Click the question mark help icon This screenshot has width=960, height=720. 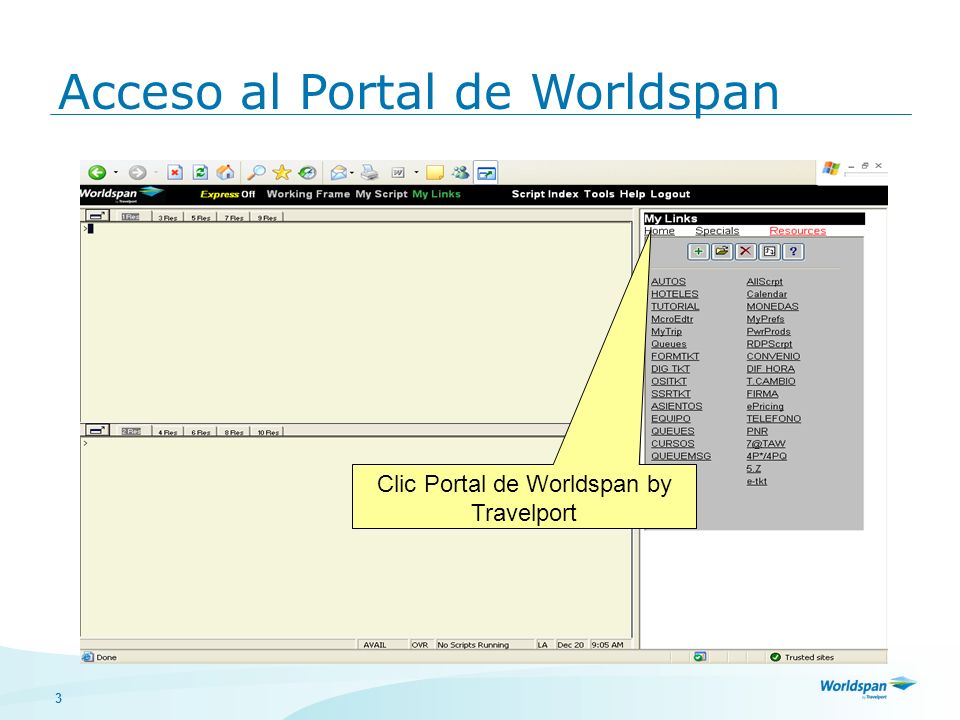coord(793,252)
